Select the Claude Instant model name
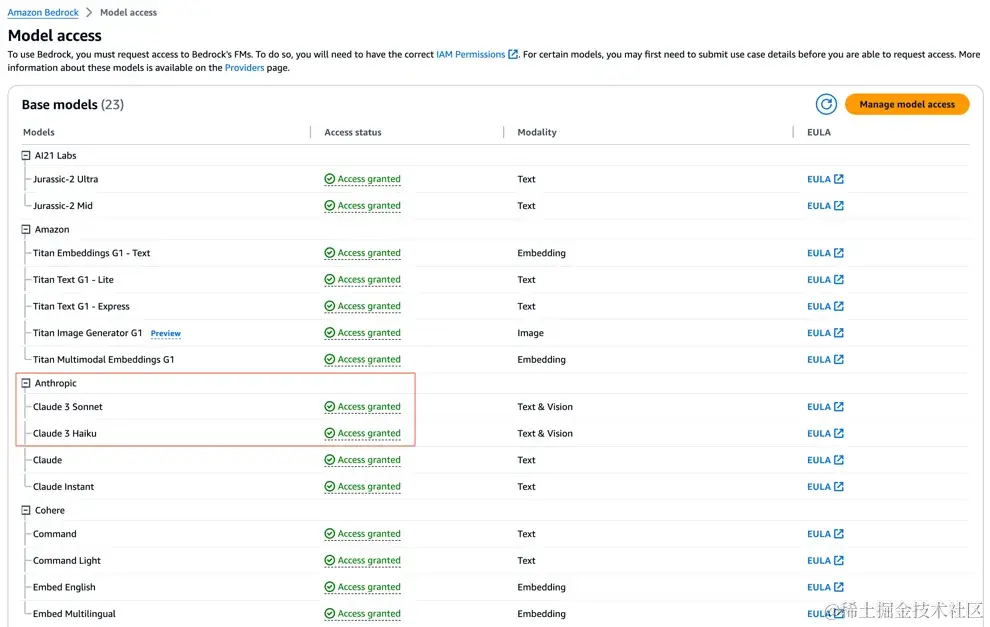The width and height of the screenshot is (990, 627). pyautogui.click(x=63, y=487)
